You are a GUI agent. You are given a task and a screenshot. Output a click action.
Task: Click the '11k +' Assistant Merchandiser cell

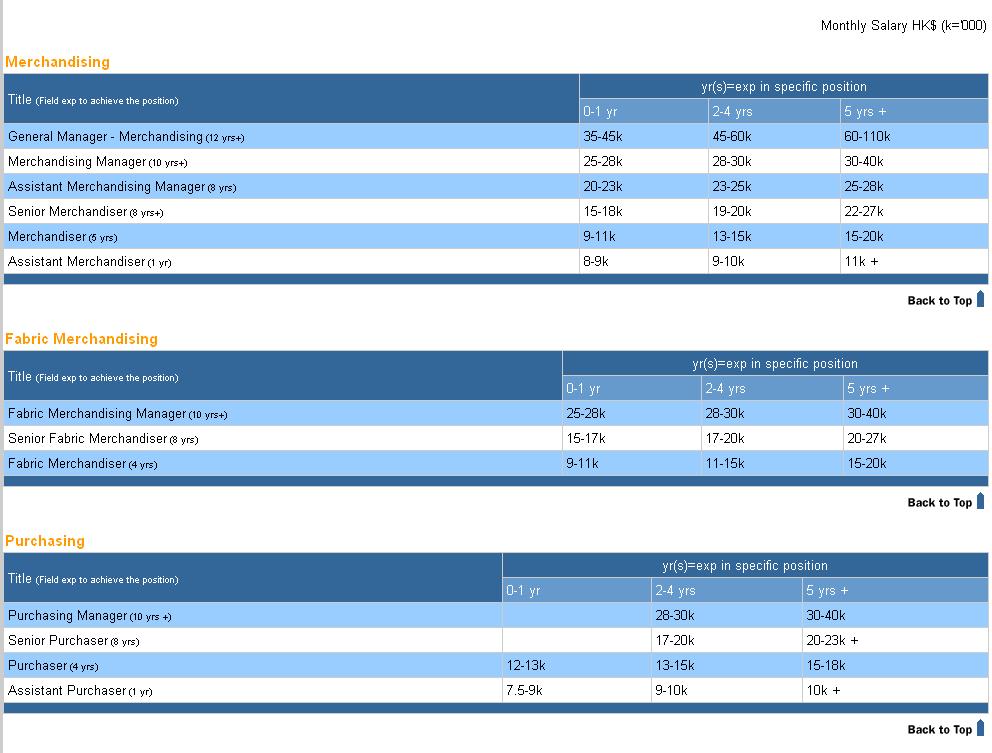861,262
